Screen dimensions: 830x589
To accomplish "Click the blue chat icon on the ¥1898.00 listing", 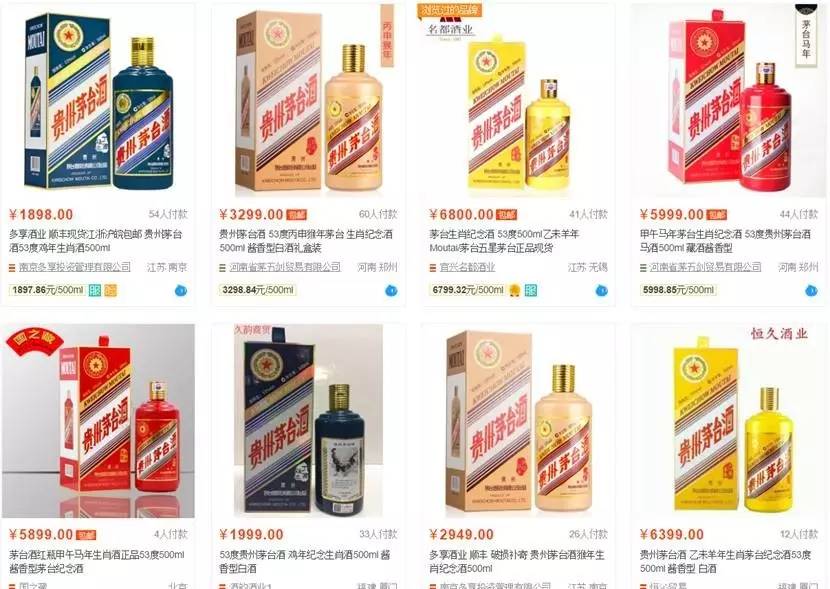I will click(181, 291).
